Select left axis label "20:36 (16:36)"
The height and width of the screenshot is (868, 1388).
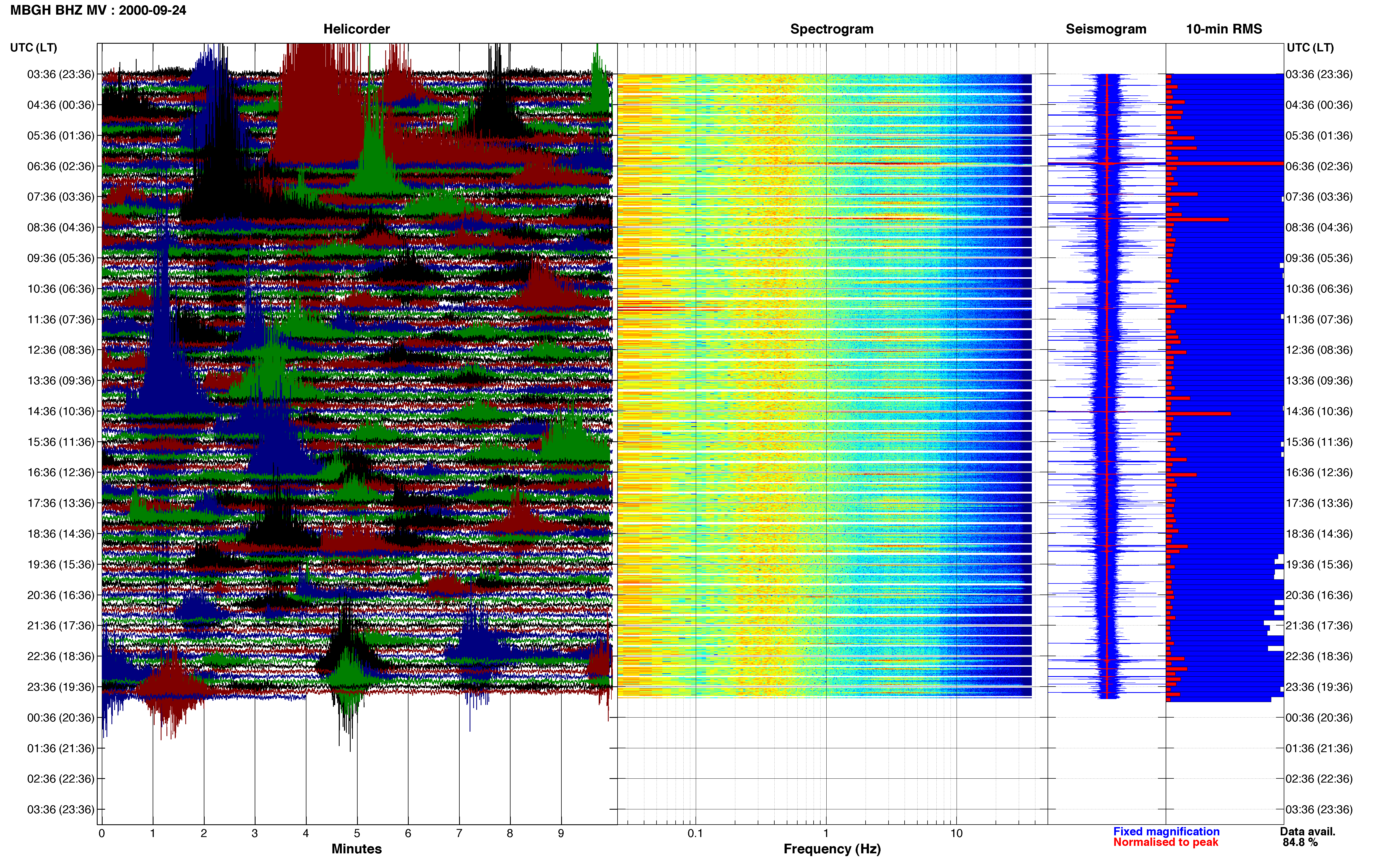pos(60,595)
